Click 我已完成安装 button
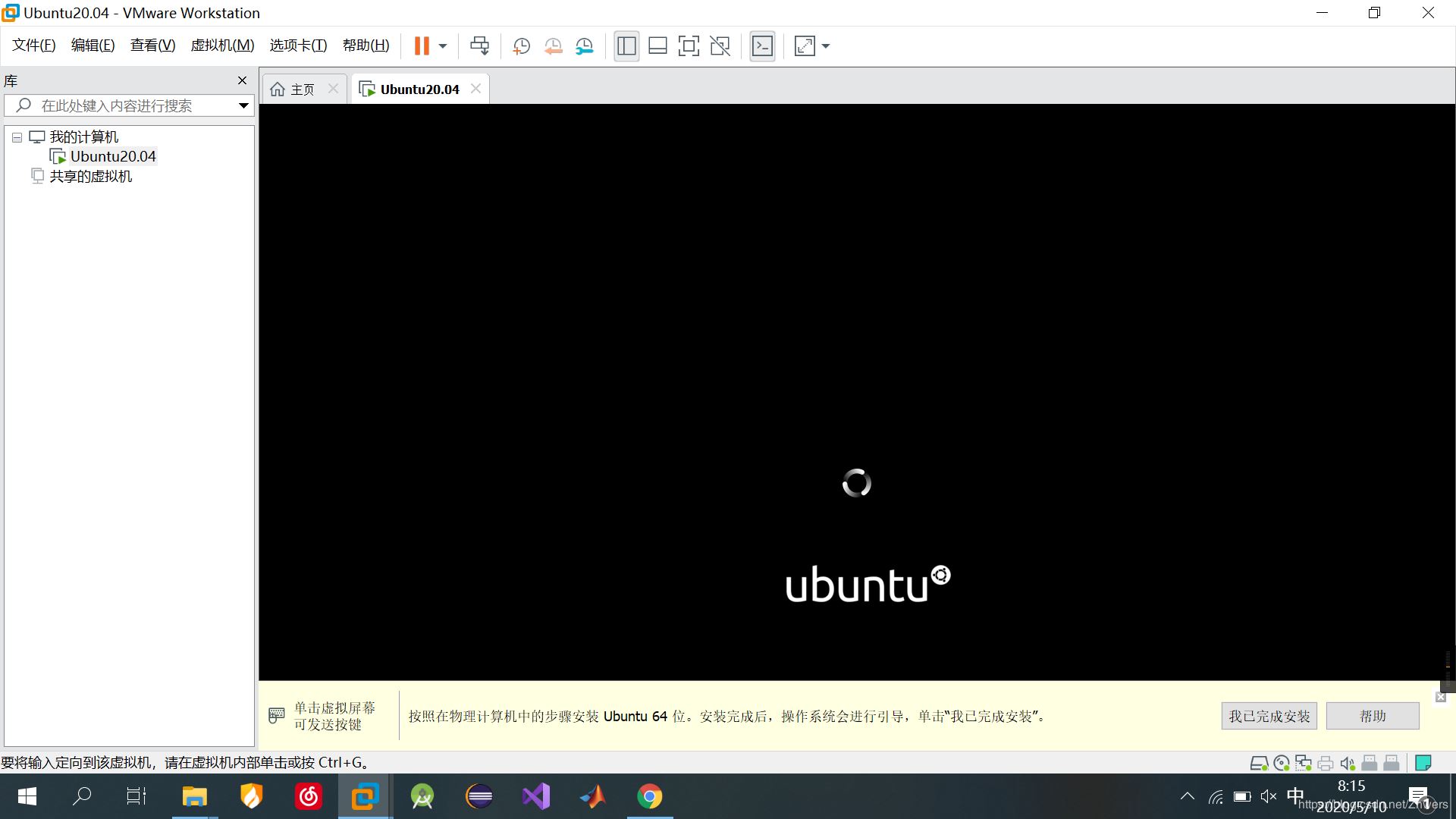 pyautogui.click(x=1269, y=715)
